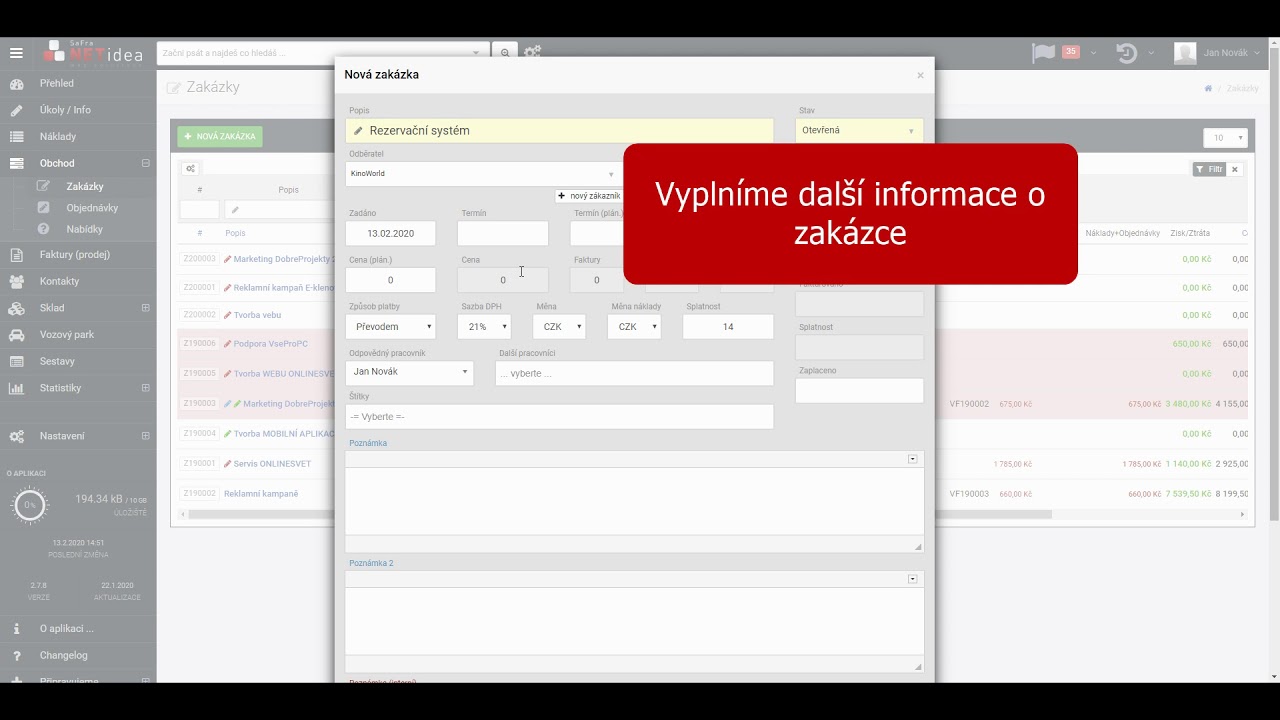The height and width of the screenshot is (720, 1280).
Task: Open the Měna dropdown CZK
Action: pyautogui.click(x=559, y=326)
